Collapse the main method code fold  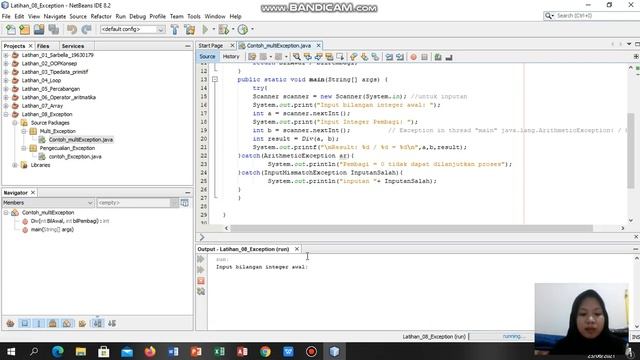[215, 79]
